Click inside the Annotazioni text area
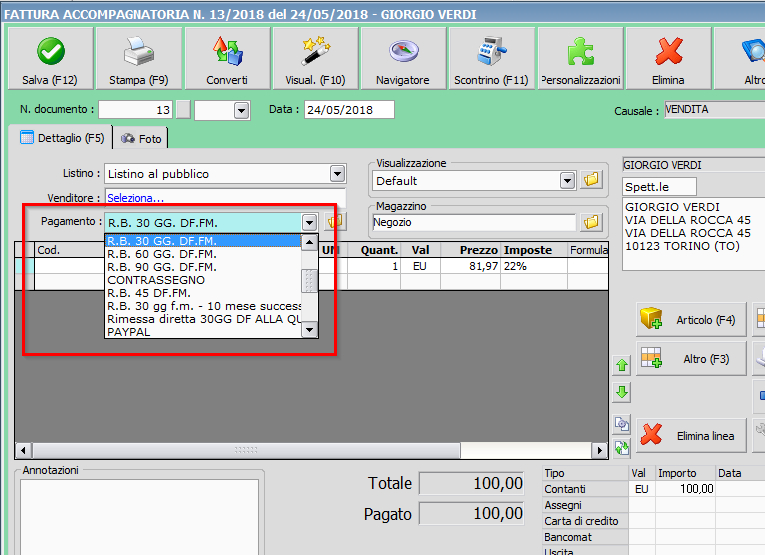The image size is (765, 555). click(x=139, y=517)
